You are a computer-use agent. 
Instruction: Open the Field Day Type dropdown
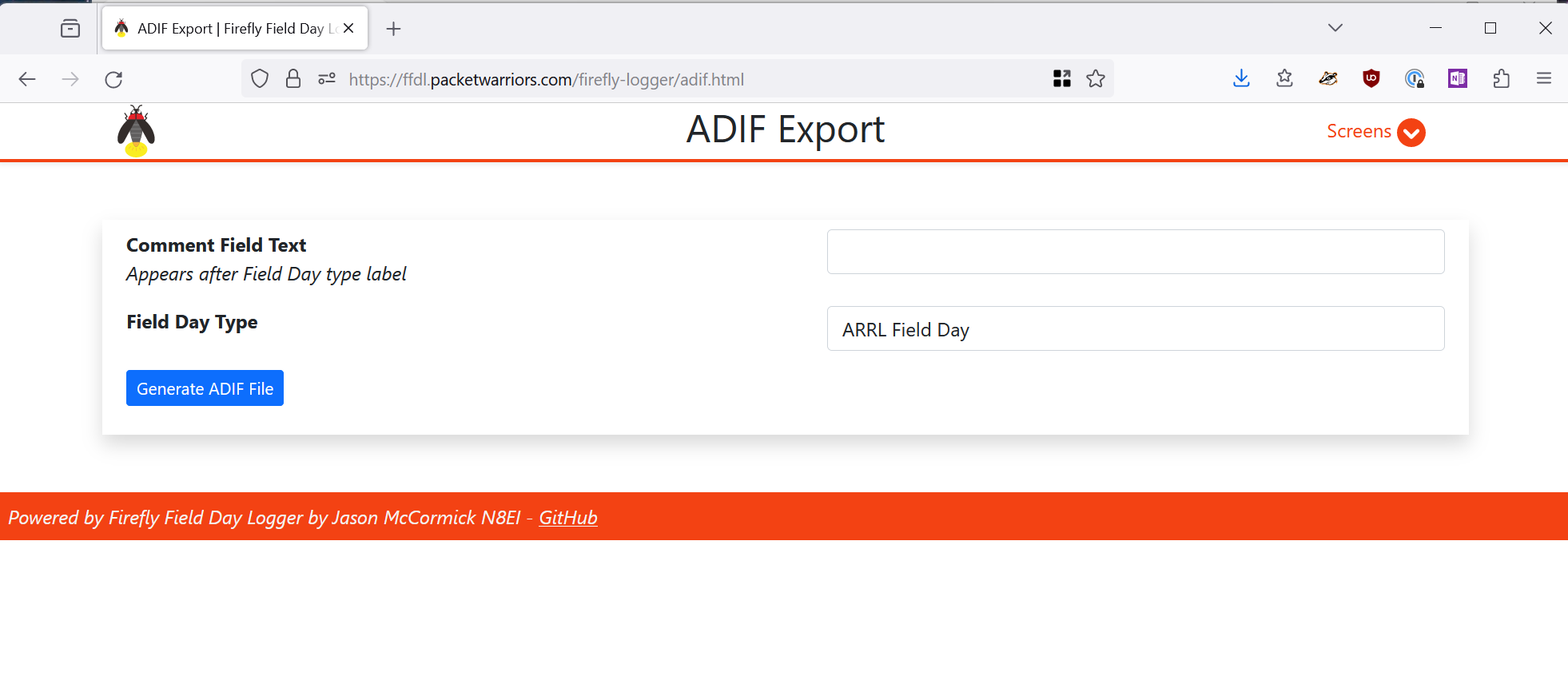point(1135,328)
